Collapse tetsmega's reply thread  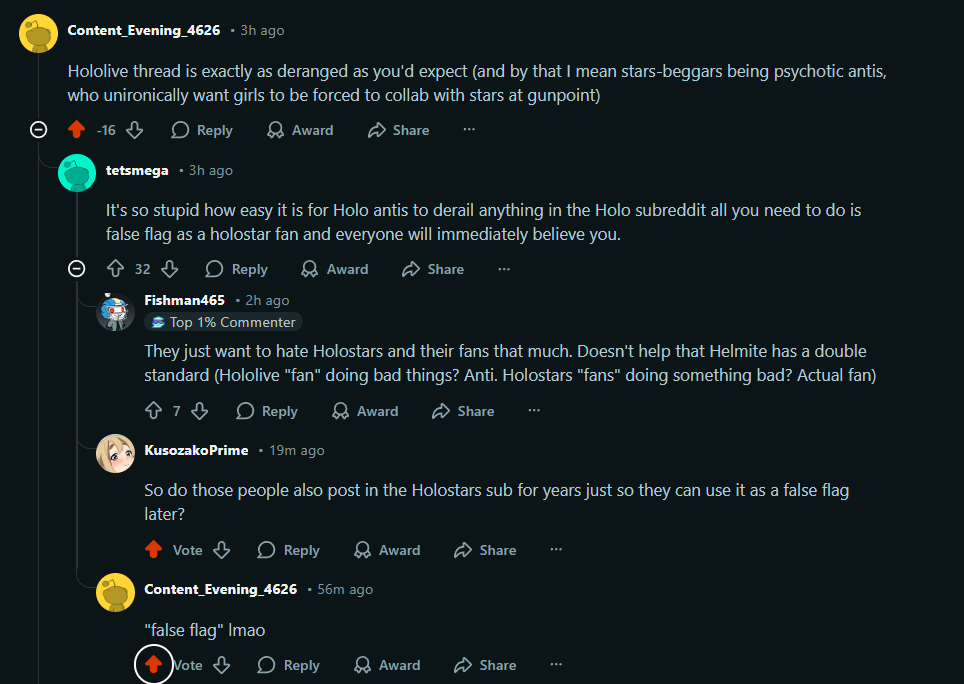pyautogui.click(x=77, y=269)
